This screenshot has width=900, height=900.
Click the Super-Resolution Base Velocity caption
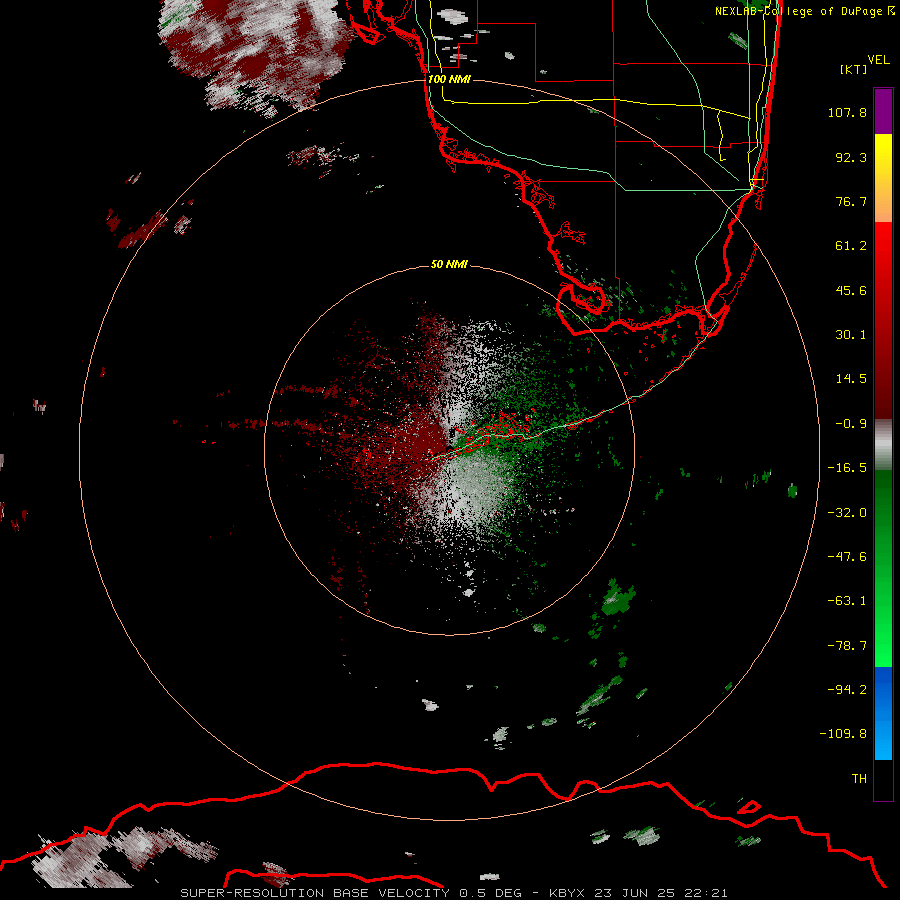454,893
